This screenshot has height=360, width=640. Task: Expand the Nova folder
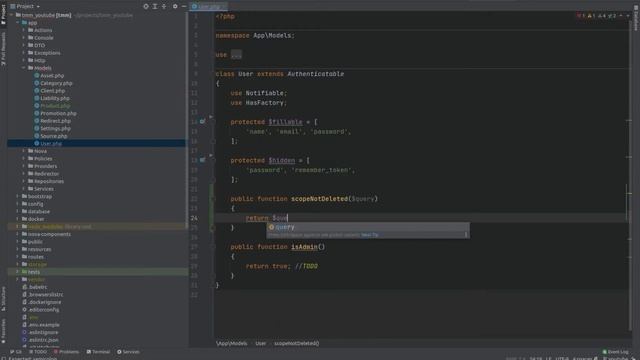pyautogui.click(x=24, y=151)
